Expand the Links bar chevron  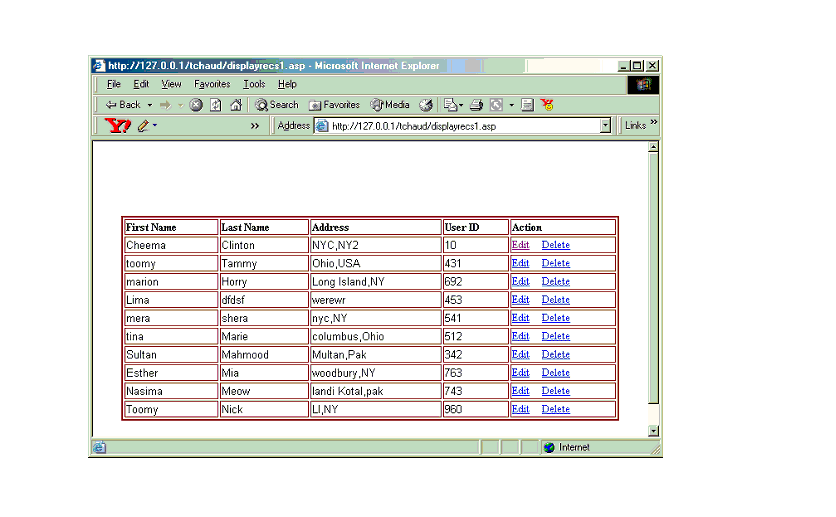(x=654, y=123)
